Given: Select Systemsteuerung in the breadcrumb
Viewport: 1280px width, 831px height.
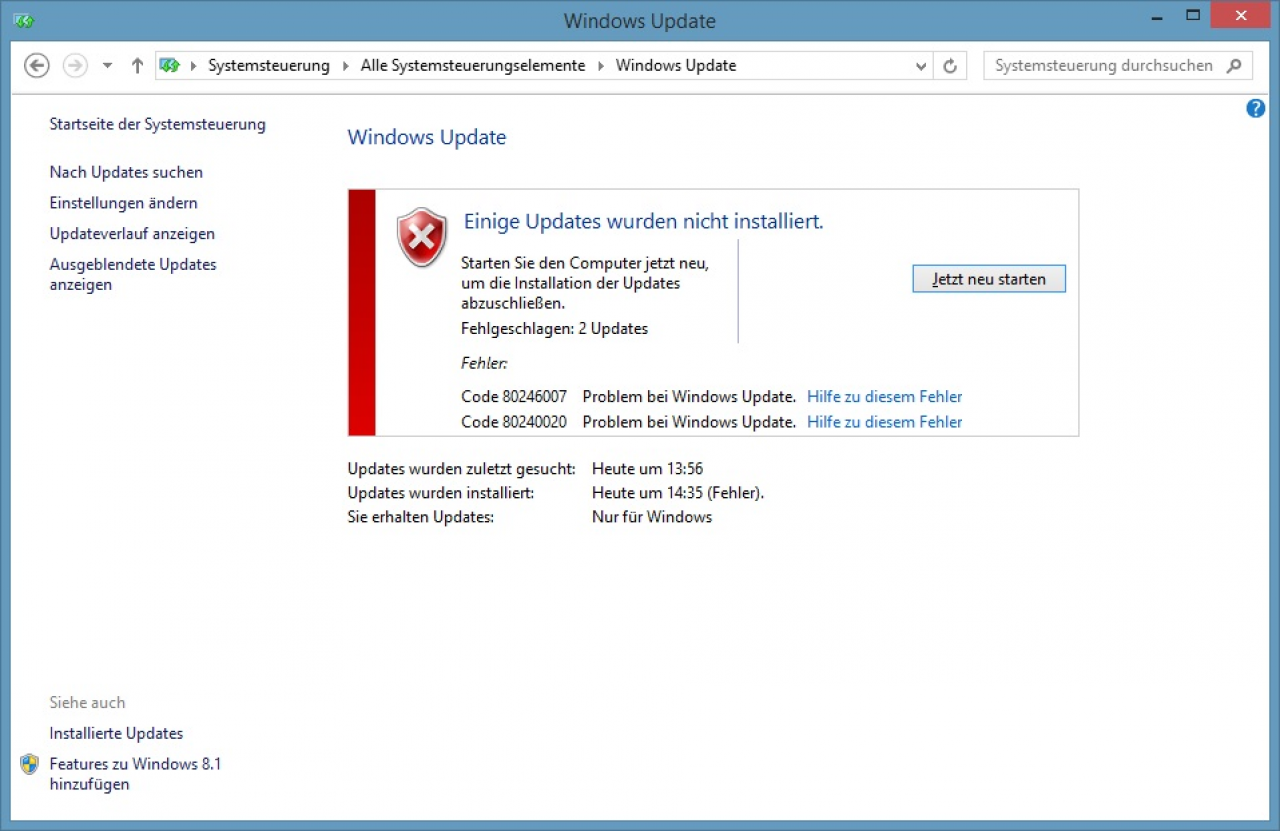Looking at the screenshot, I should (x=269, y=66).
